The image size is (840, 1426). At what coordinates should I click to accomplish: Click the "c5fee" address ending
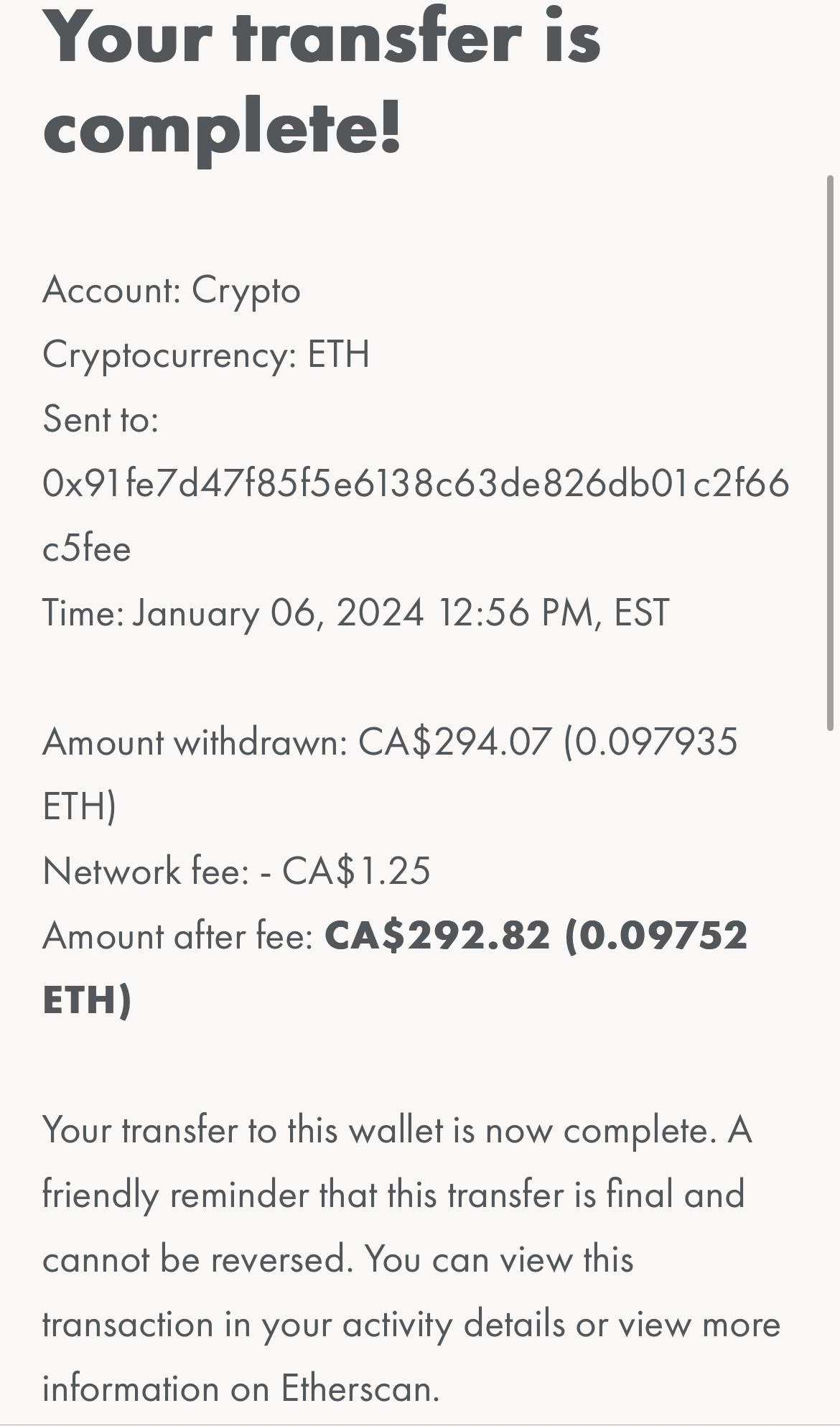coord(87,549)
